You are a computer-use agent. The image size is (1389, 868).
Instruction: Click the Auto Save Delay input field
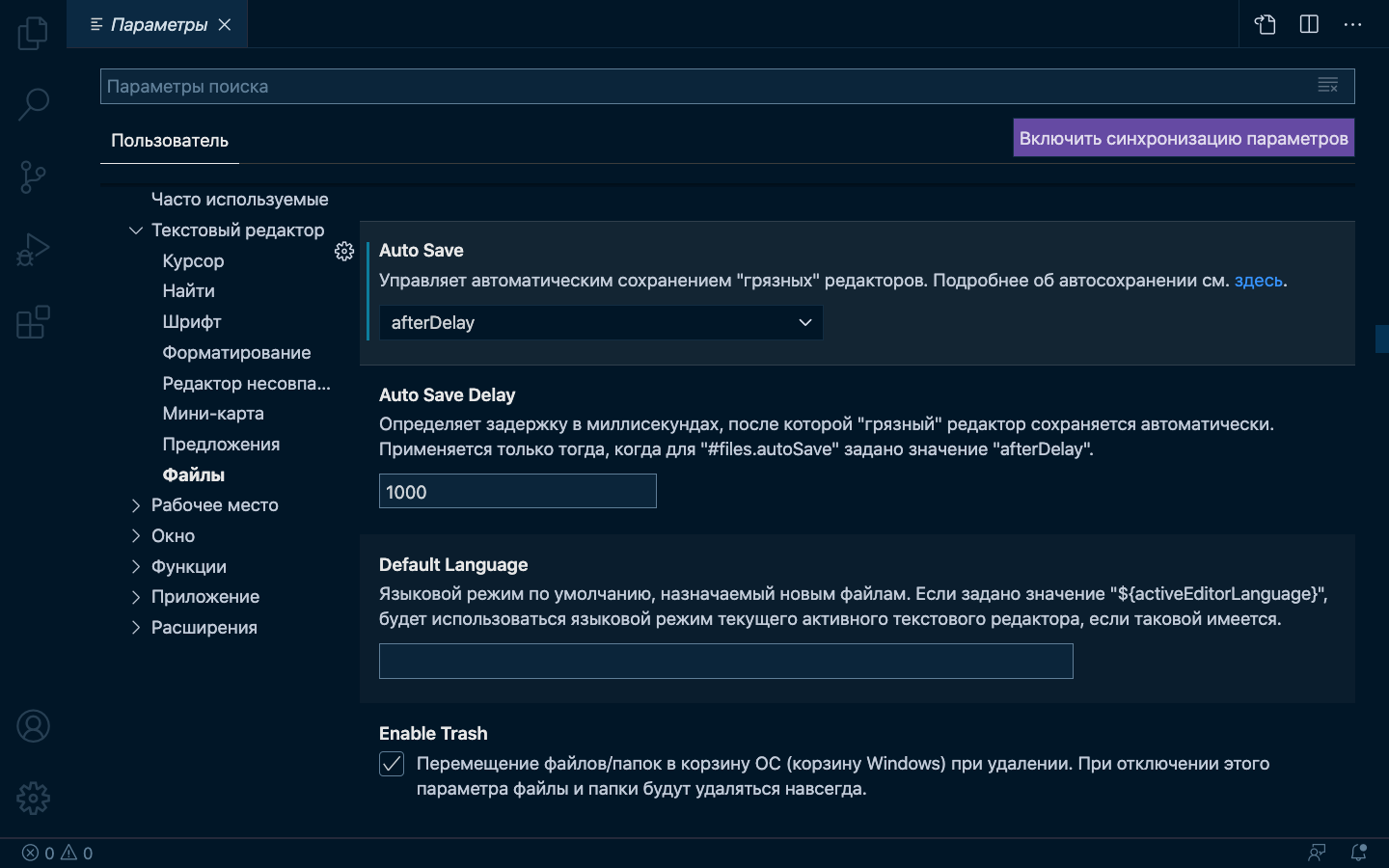517,492
